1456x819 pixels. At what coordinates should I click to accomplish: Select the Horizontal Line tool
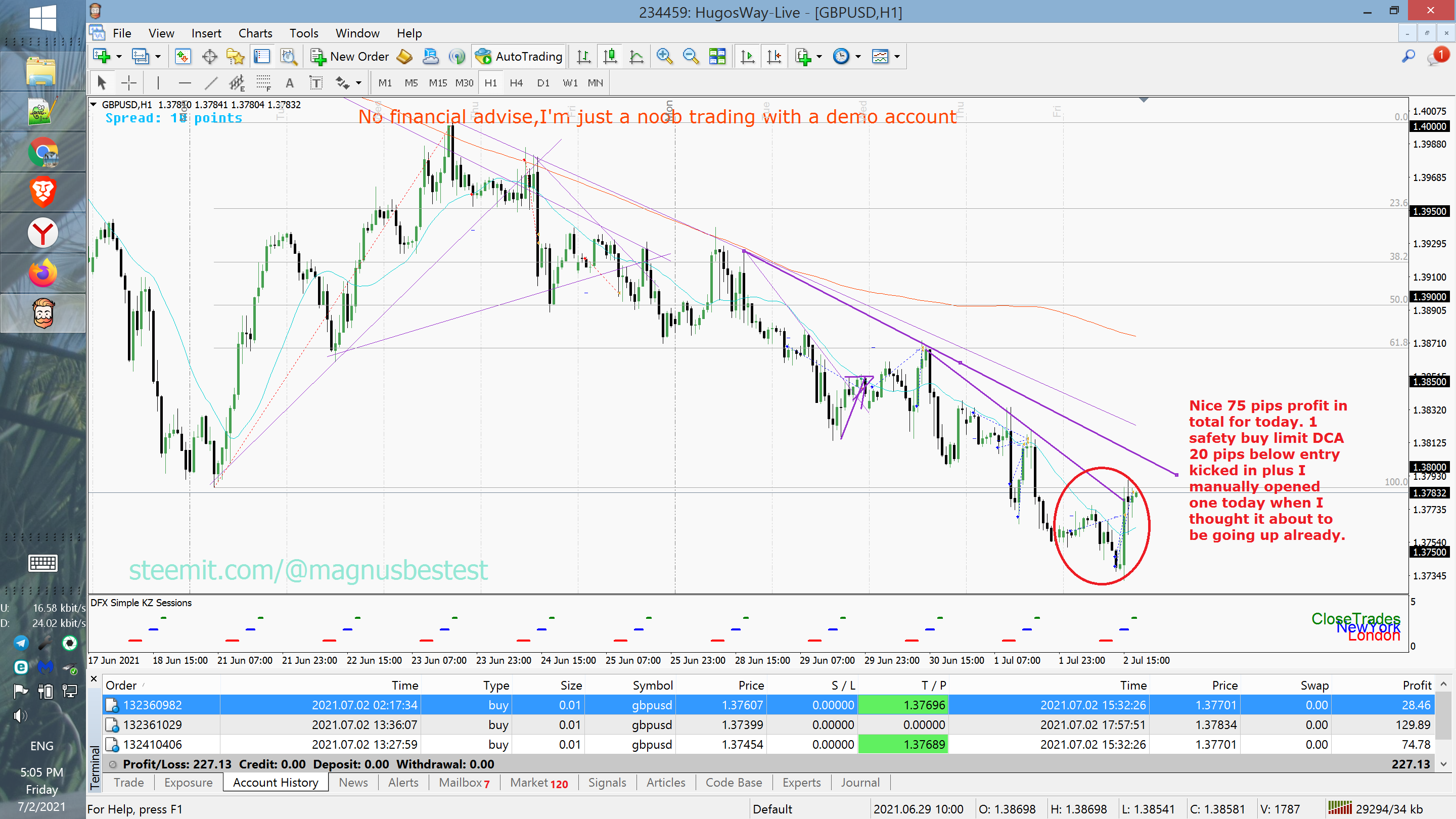(184, 83)
